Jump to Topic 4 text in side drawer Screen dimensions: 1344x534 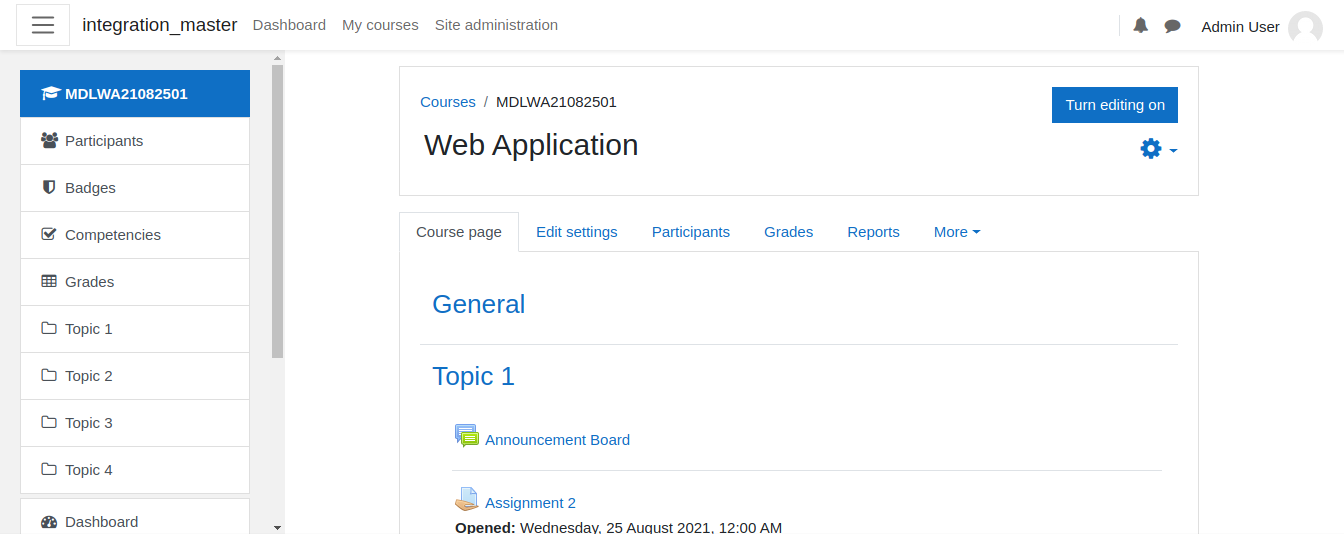89,470
